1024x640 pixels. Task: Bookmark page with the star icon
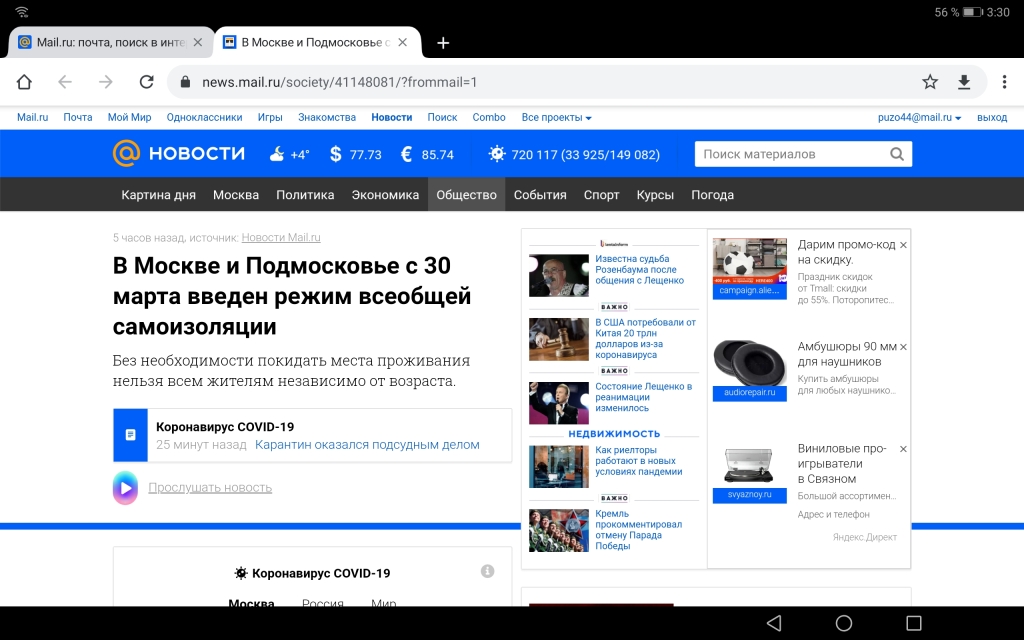tap(930, 82)
